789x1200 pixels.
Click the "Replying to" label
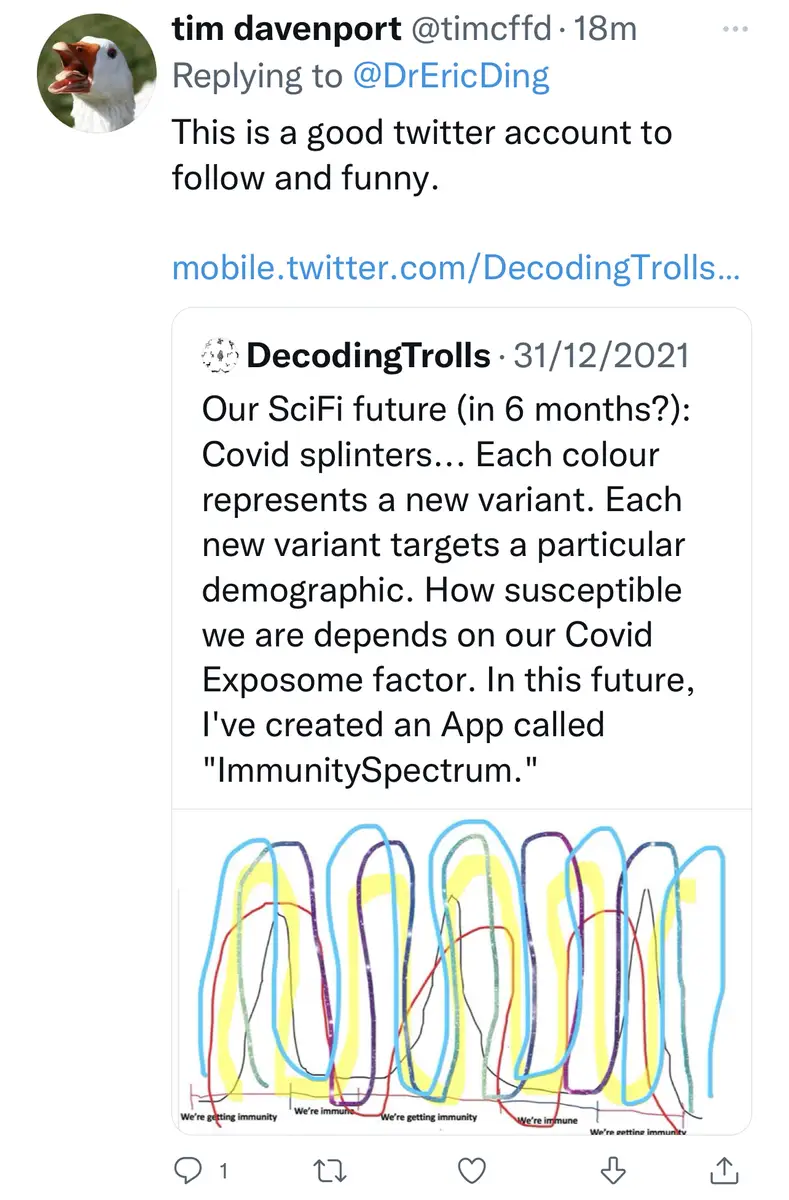256,78
